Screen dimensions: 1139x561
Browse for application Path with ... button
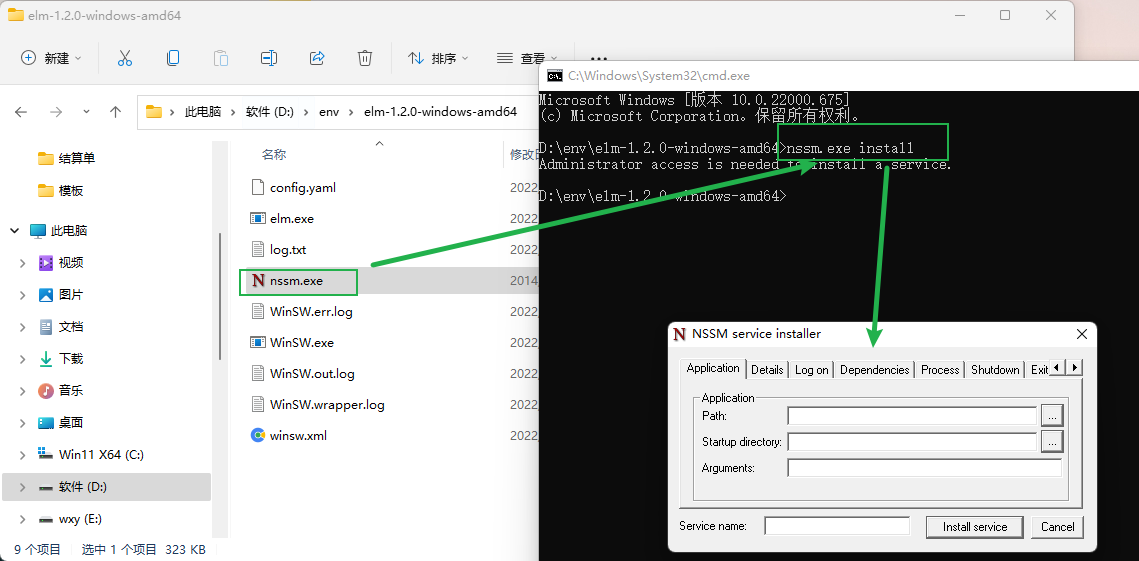point(1053,416)
